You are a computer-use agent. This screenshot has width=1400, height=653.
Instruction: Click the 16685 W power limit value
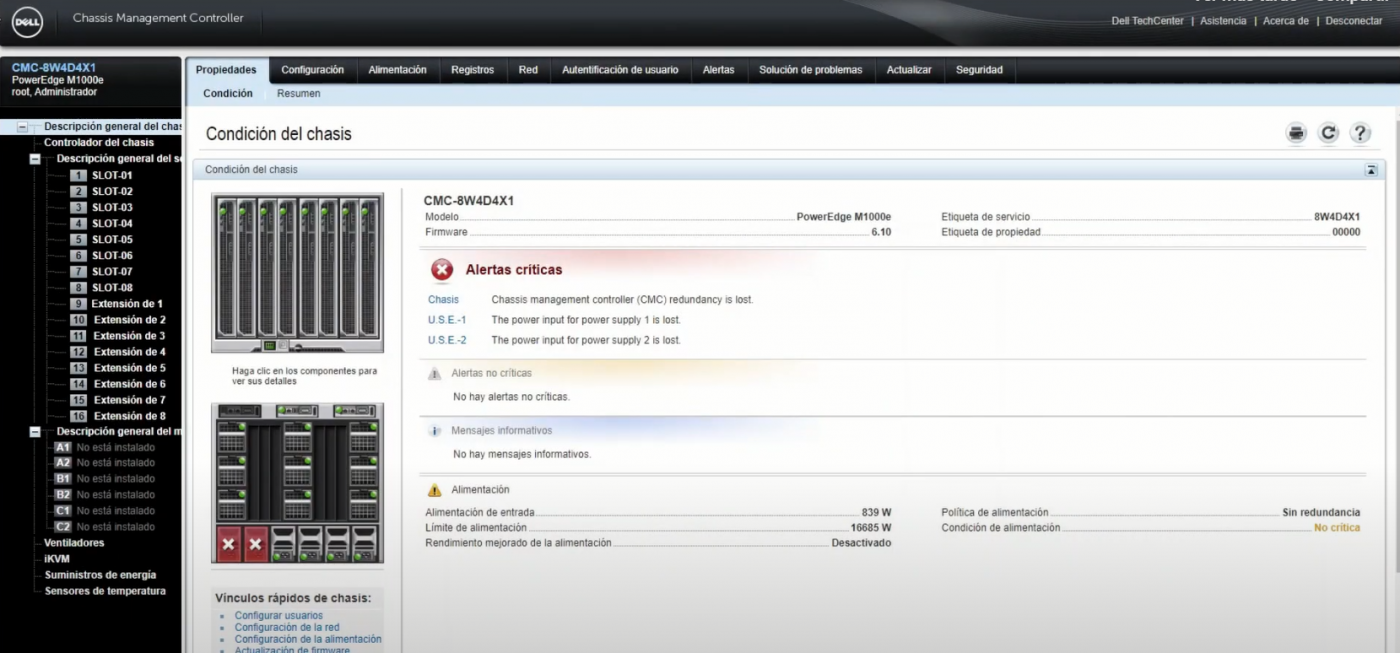coord(871,528)
